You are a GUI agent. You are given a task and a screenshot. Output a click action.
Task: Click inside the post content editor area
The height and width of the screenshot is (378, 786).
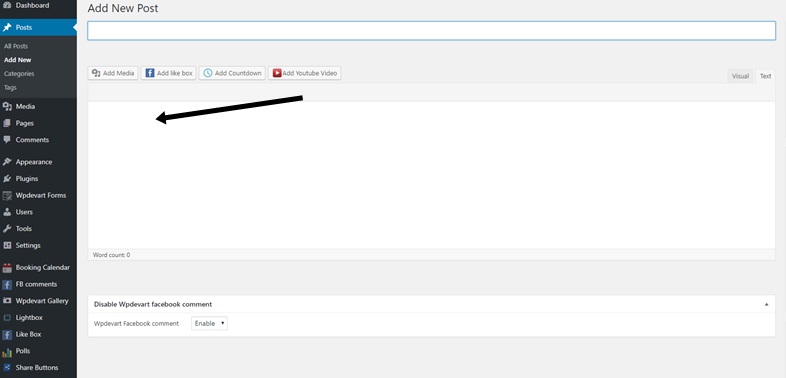click(x=432, y=175)
